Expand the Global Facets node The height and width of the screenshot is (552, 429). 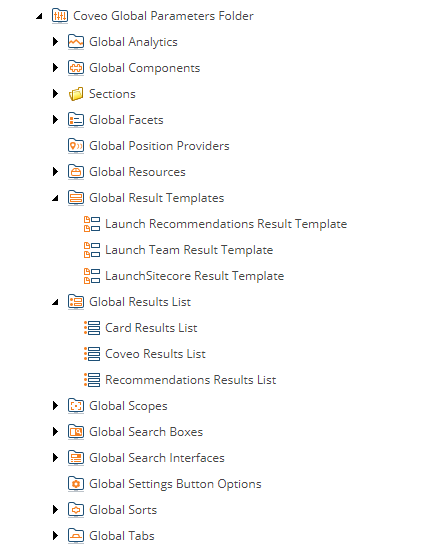point(55,120)
